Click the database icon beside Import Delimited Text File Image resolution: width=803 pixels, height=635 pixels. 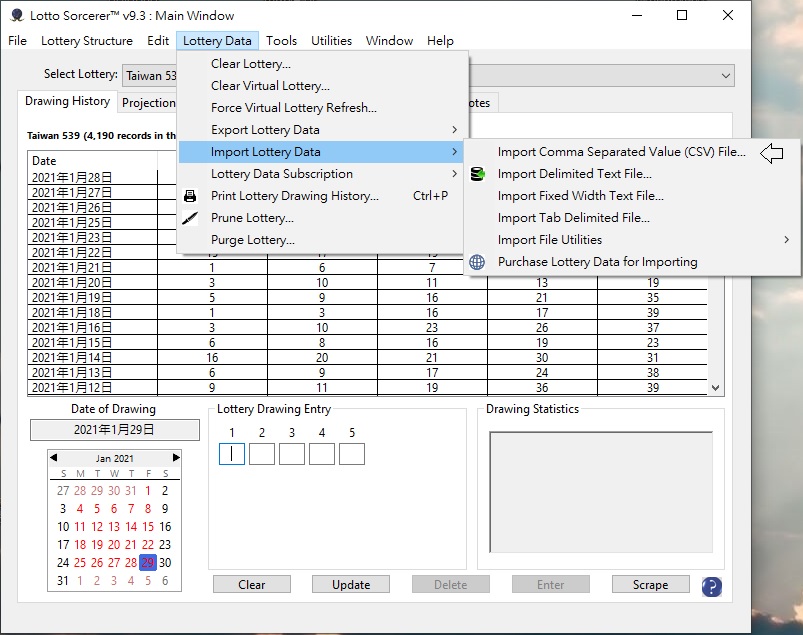pyautogui.click(x=477, y=174)
